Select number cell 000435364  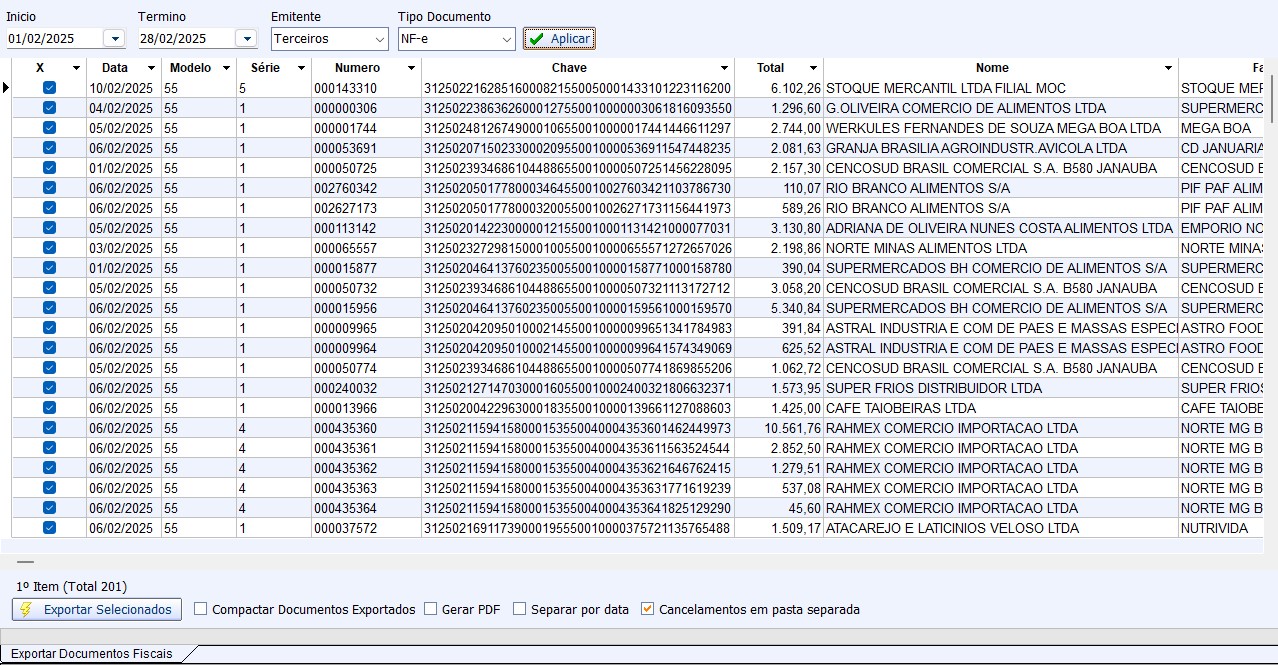coord(366,508)
